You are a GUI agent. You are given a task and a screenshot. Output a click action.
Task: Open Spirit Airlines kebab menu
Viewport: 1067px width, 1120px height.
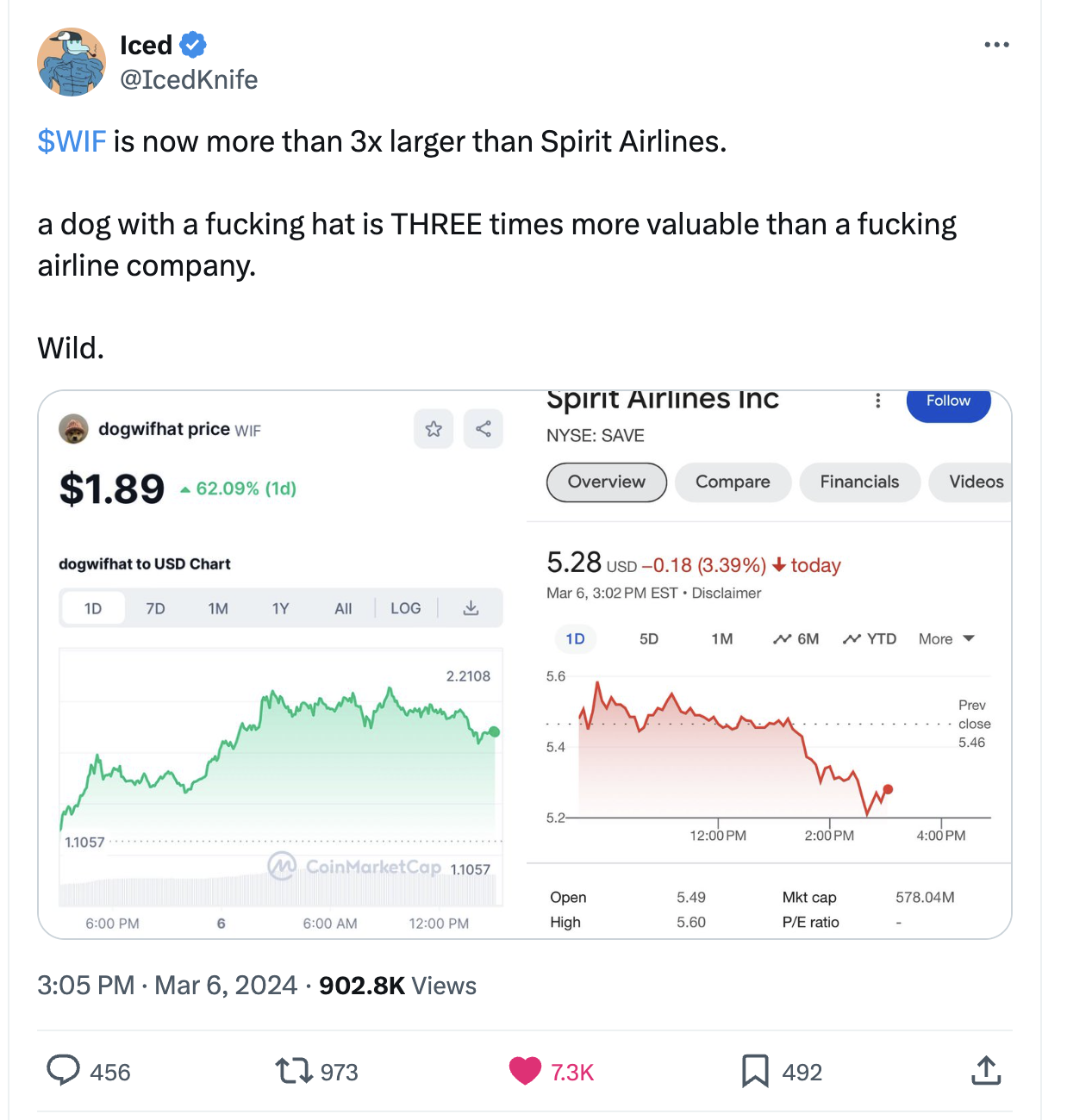pyautogui.click(x=877, y=401)
